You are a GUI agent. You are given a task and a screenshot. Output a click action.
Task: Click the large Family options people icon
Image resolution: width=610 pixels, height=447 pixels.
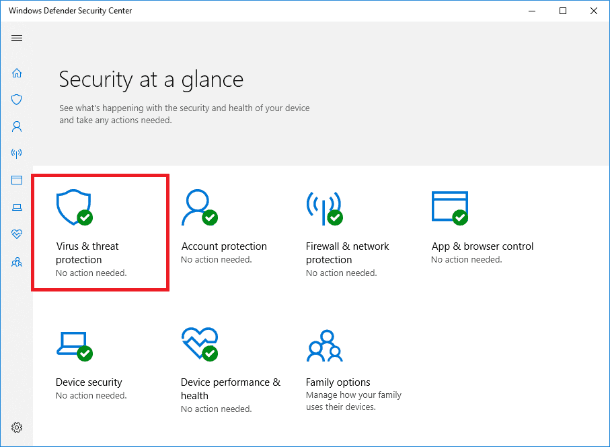click(x=324, y=346)
